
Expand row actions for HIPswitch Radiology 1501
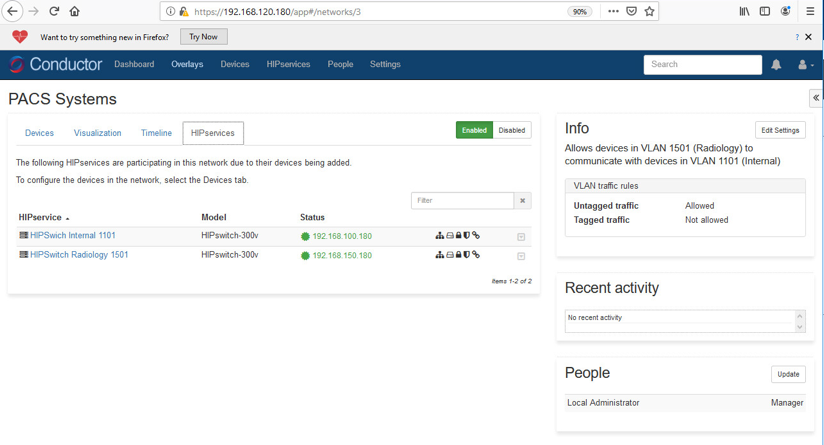521,256
